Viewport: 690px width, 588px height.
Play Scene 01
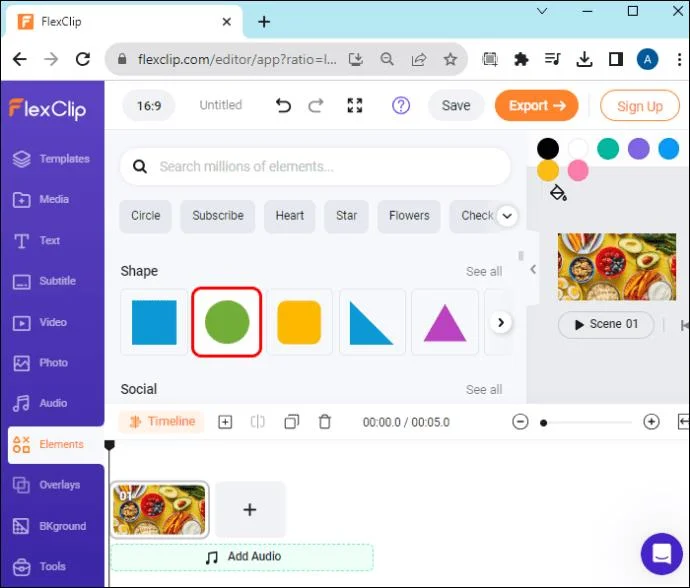[606, 324]
